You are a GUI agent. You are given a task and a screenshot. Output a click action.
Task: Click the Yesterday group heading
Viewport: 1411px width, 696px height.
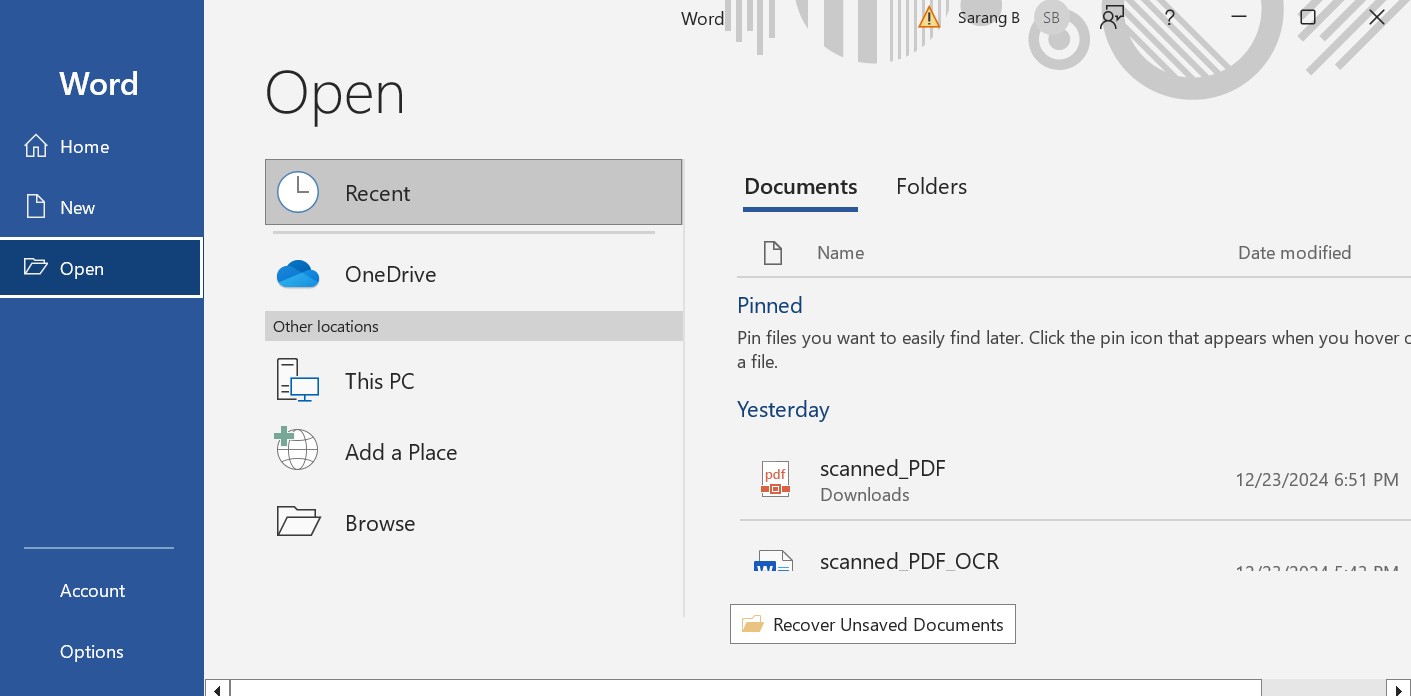coord(783,409)
